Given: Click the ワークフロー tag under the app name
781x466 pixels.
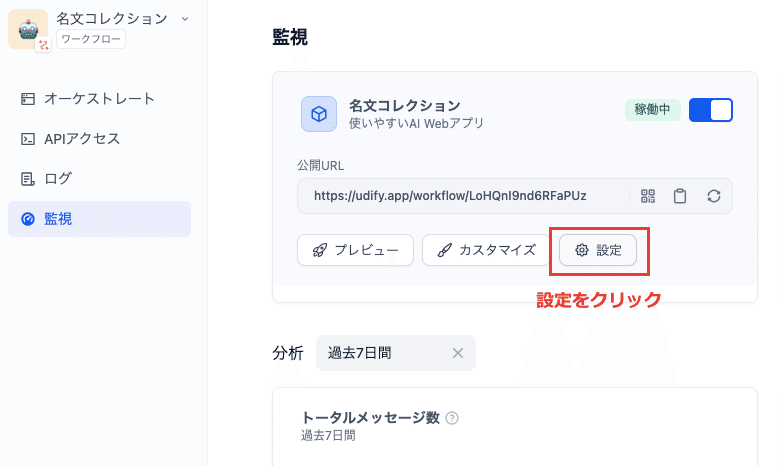Looking at the screenshot, I should 91,39.
